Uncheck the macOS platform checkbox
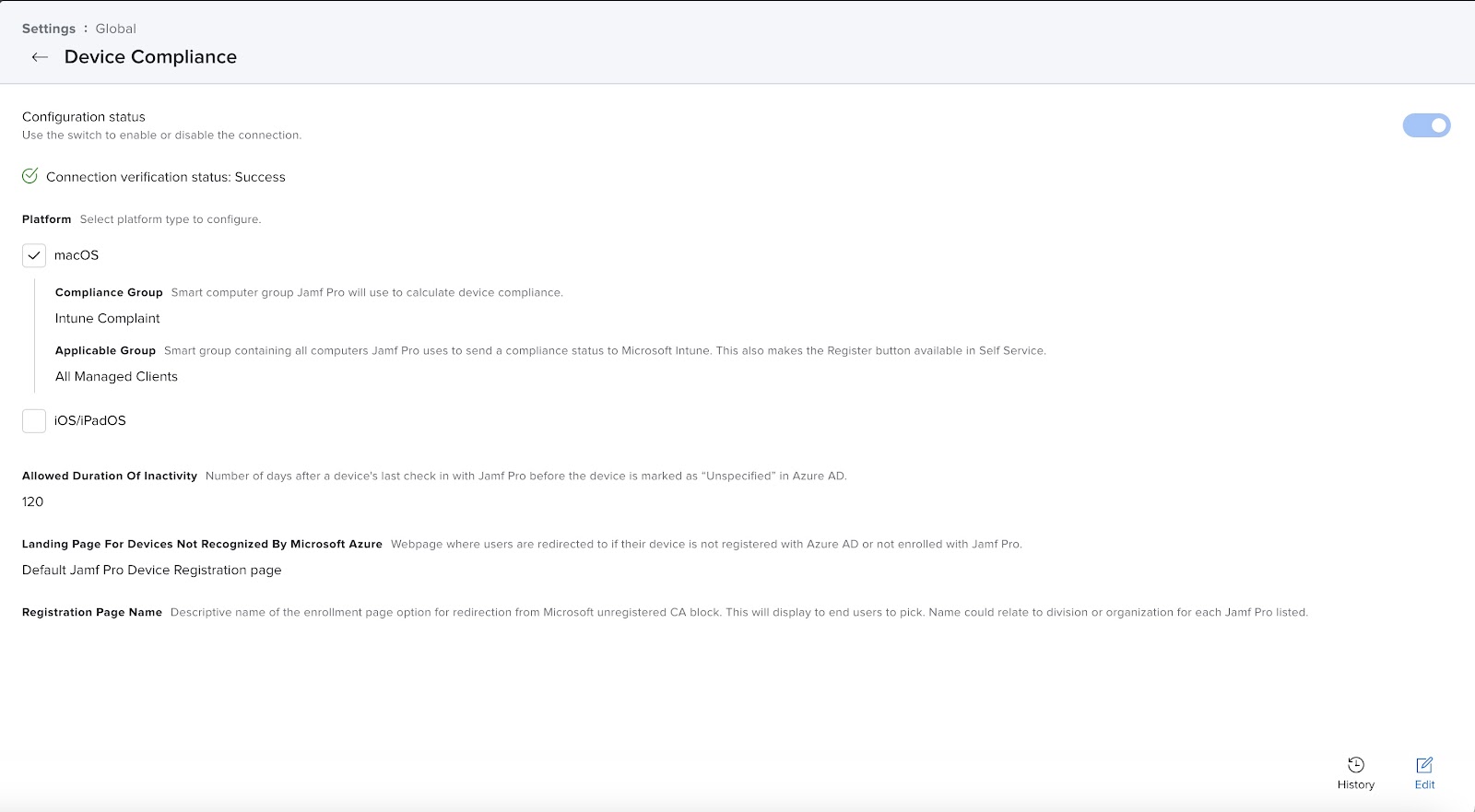 34,255
